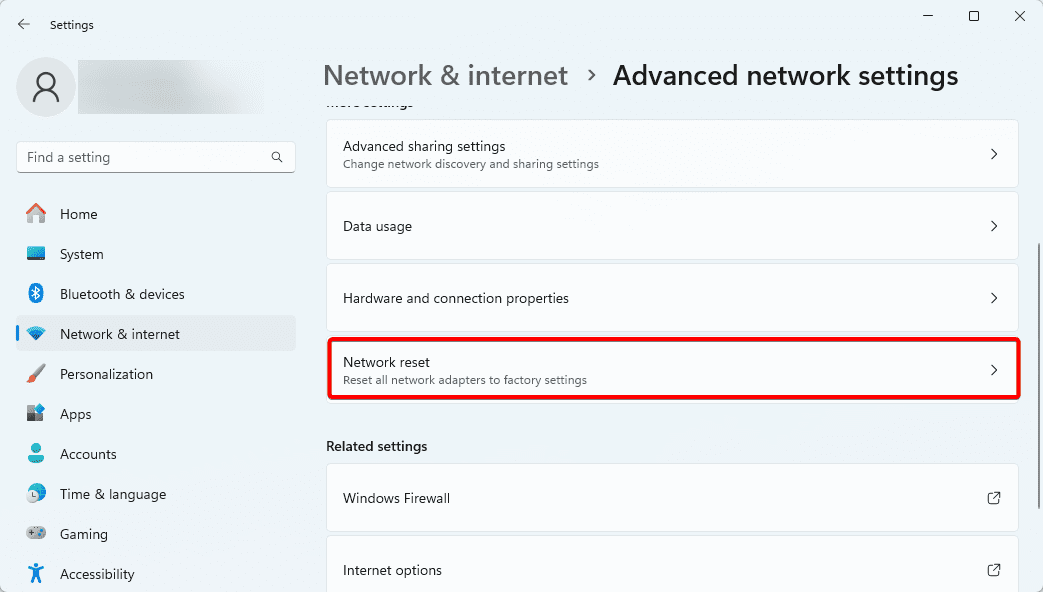Viewport: 1043px width, 592px height.
Task: Click 'Change network discovery' description text
Action: 471,164
